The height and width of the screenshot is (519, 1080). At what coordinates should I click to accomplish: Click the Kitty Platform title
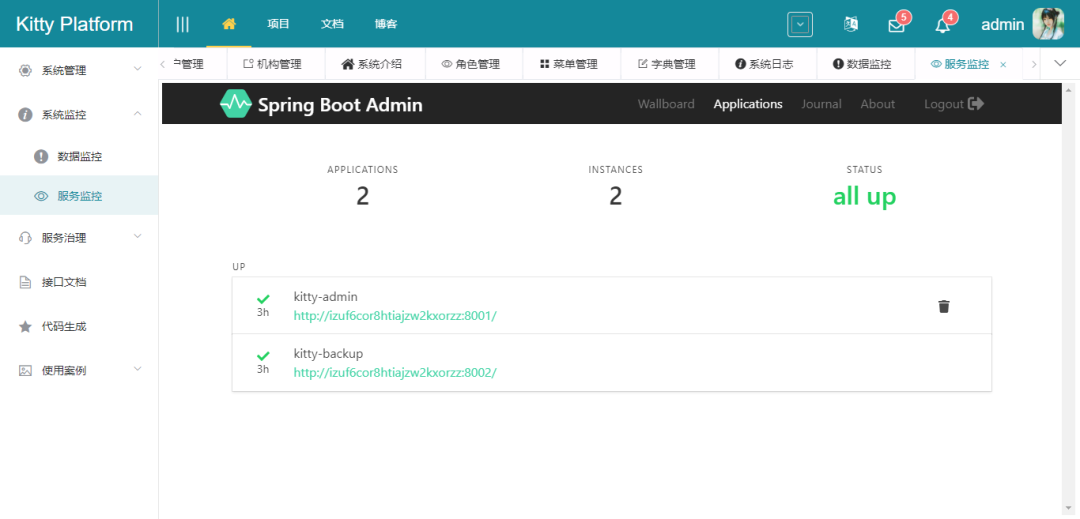coord(74,24)
